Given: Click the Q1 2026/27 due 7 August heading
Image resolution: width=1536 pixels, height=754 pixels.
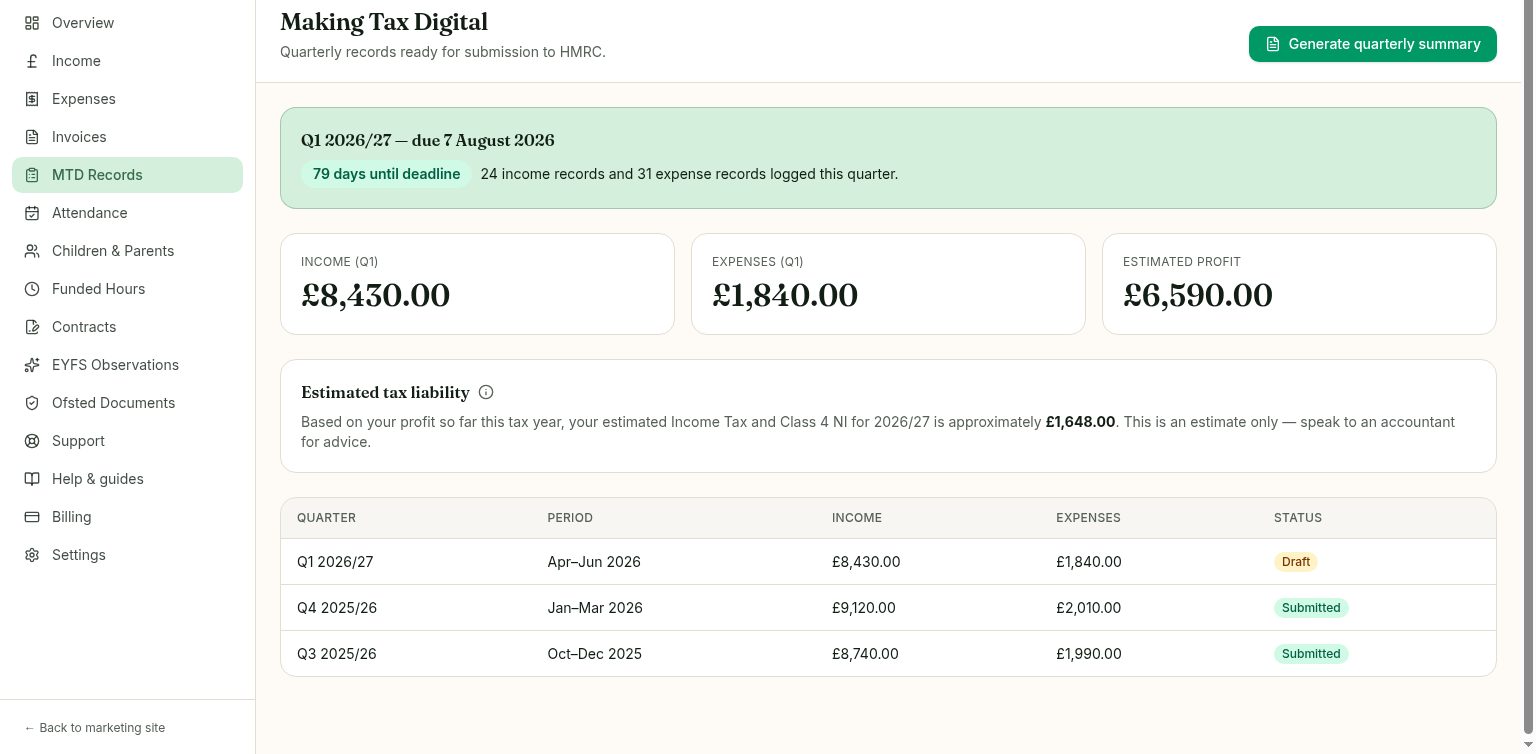Looking at the screenshot, I should (428, 140).
